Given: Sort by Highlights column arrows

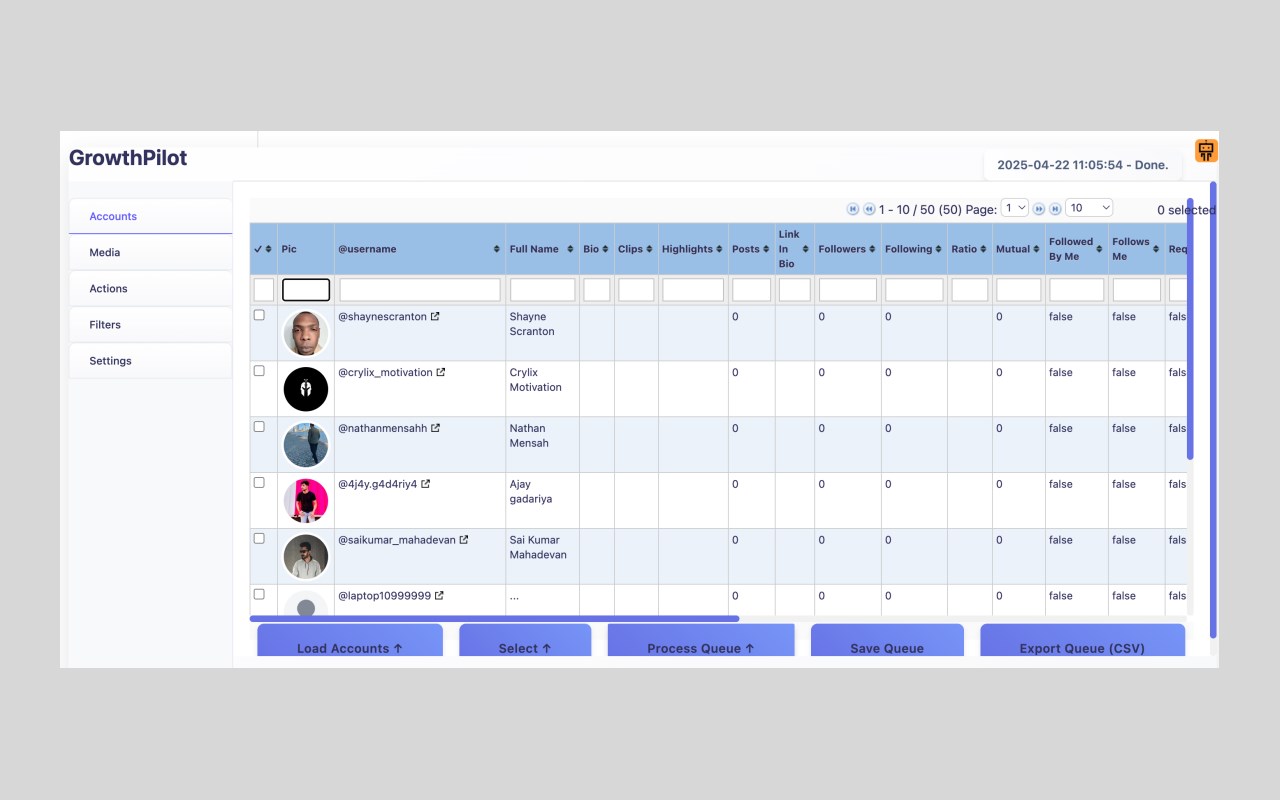Looking at the screenshot, I should (x=719, y=249).
